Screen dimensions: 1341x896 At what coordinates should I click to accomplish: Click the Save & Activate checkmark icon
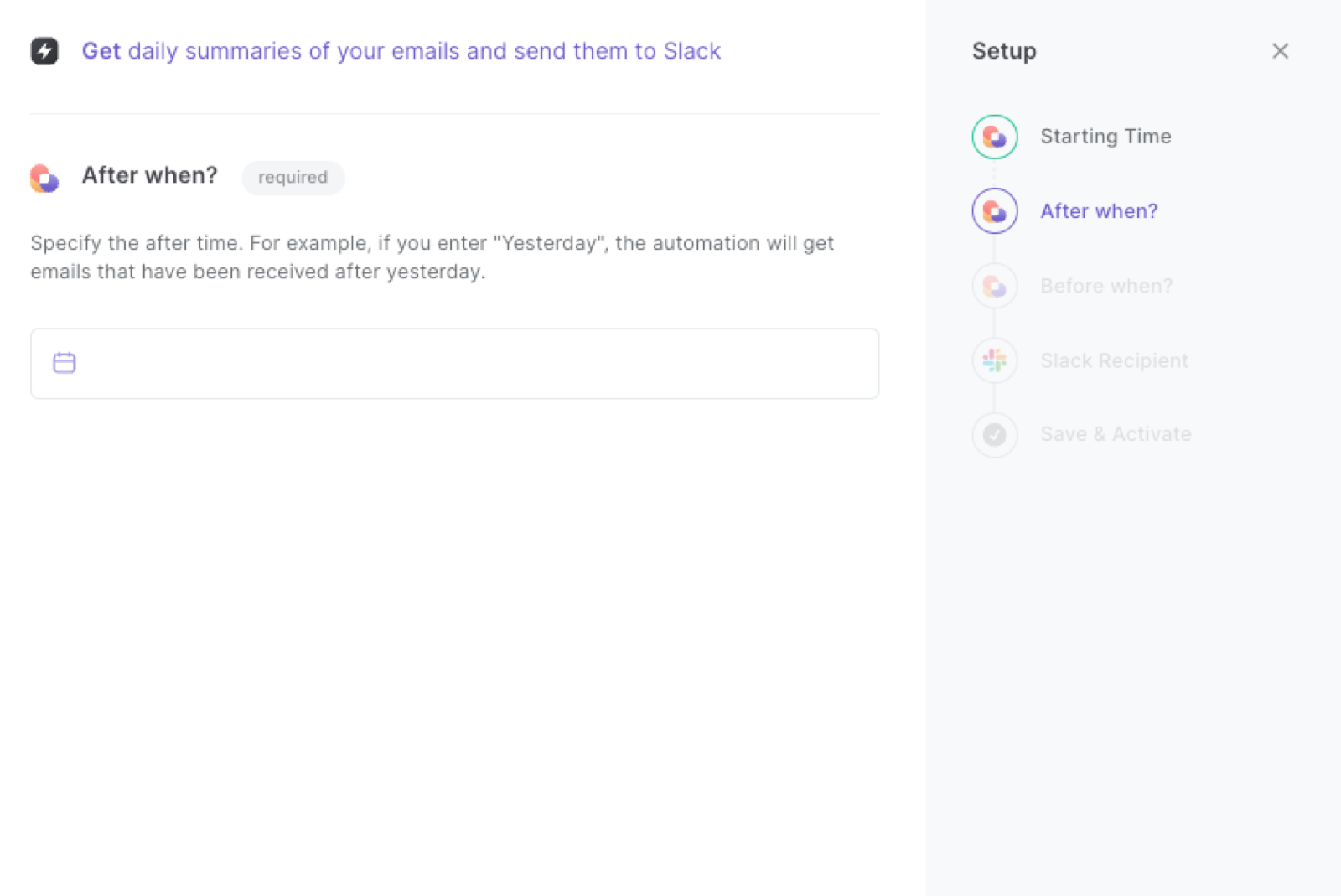pyautogui.click(x=995, y=434)
